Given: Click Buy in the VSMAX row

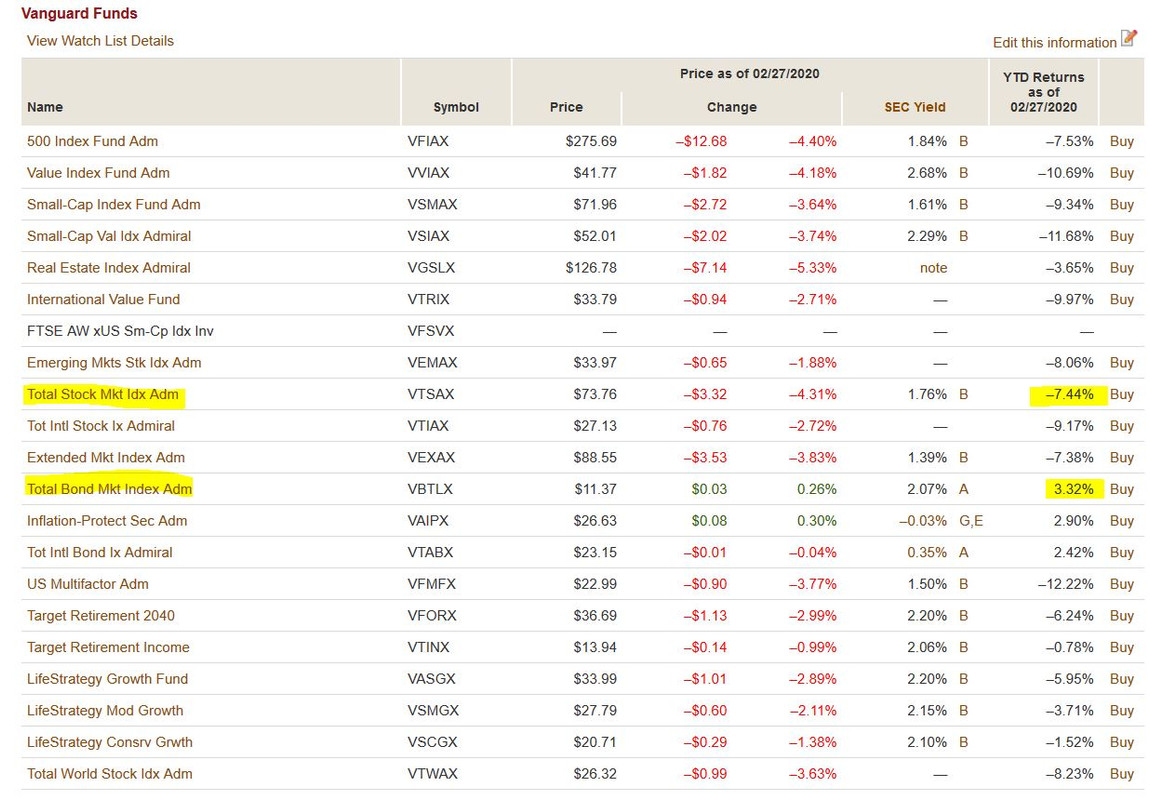Looking at the screenshot, I should pos(1121,204).
